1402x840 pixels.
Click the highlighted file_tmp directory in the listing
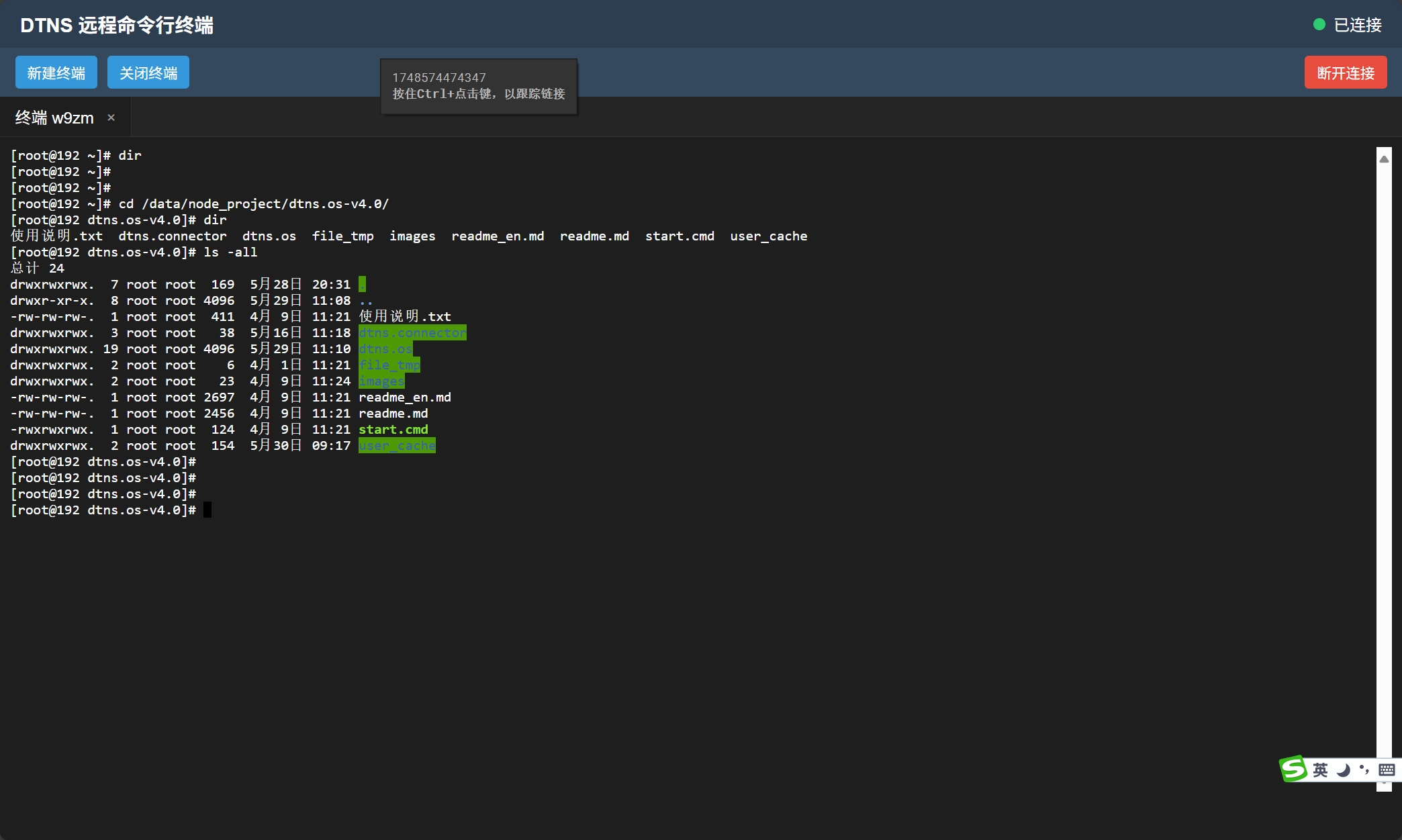[x=389, y=365]
